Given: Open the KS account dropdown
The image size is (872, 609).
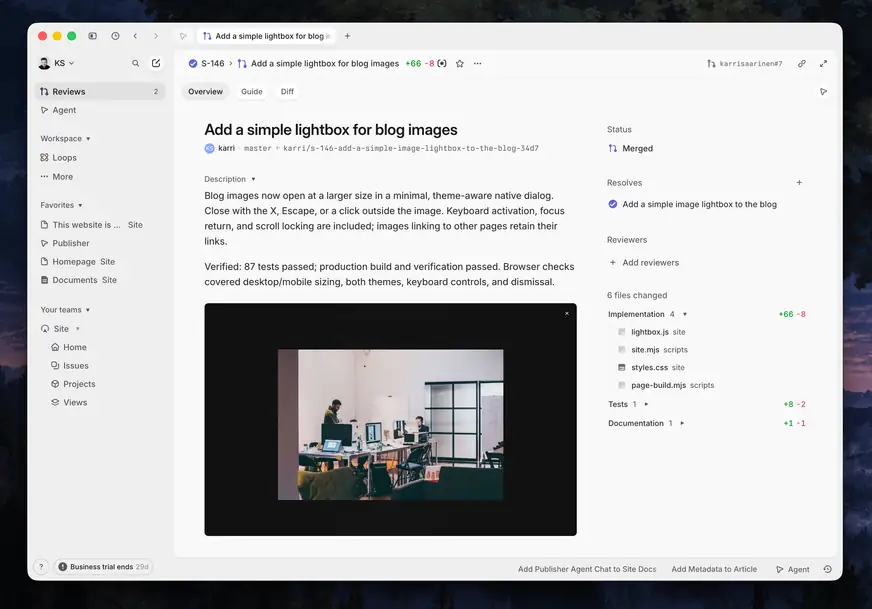Looking at the screenshot, I should 57,63.
